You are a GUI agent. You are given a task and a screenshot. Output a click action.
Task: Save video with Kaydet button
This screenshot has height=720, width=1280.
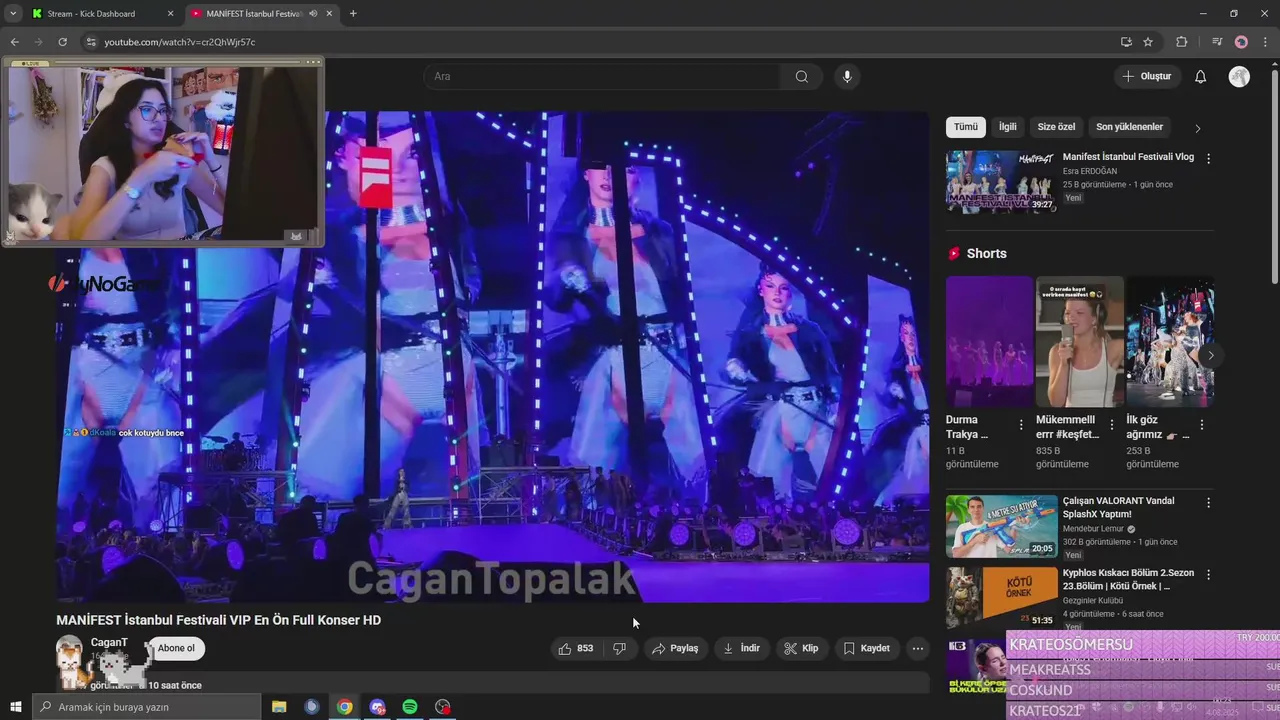(866, 648)
